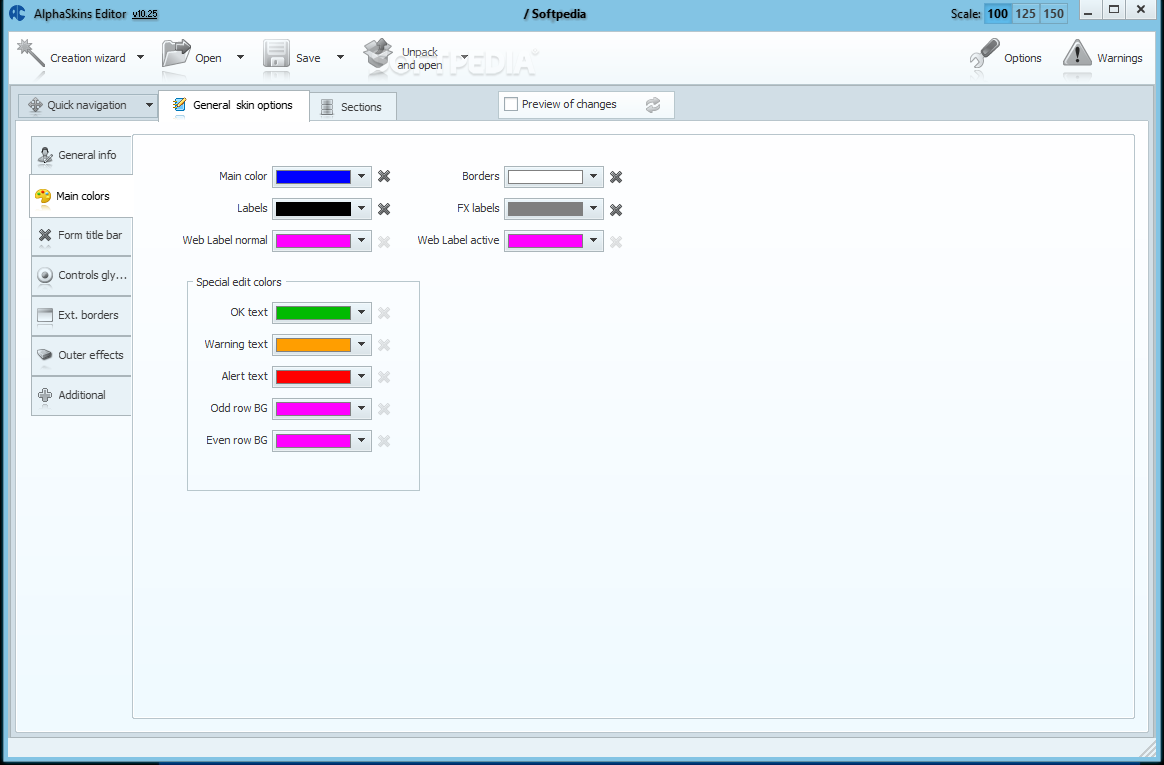Click the black Labels color swatch
This screenshot has height=765, width=1164.
tap(313, 209)
